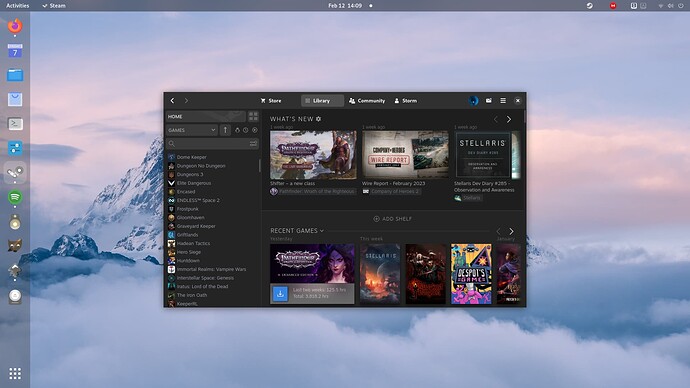Open the Stellaris tag link under dev diary
This screenshot has width=690, height=388.
(471, 198)
